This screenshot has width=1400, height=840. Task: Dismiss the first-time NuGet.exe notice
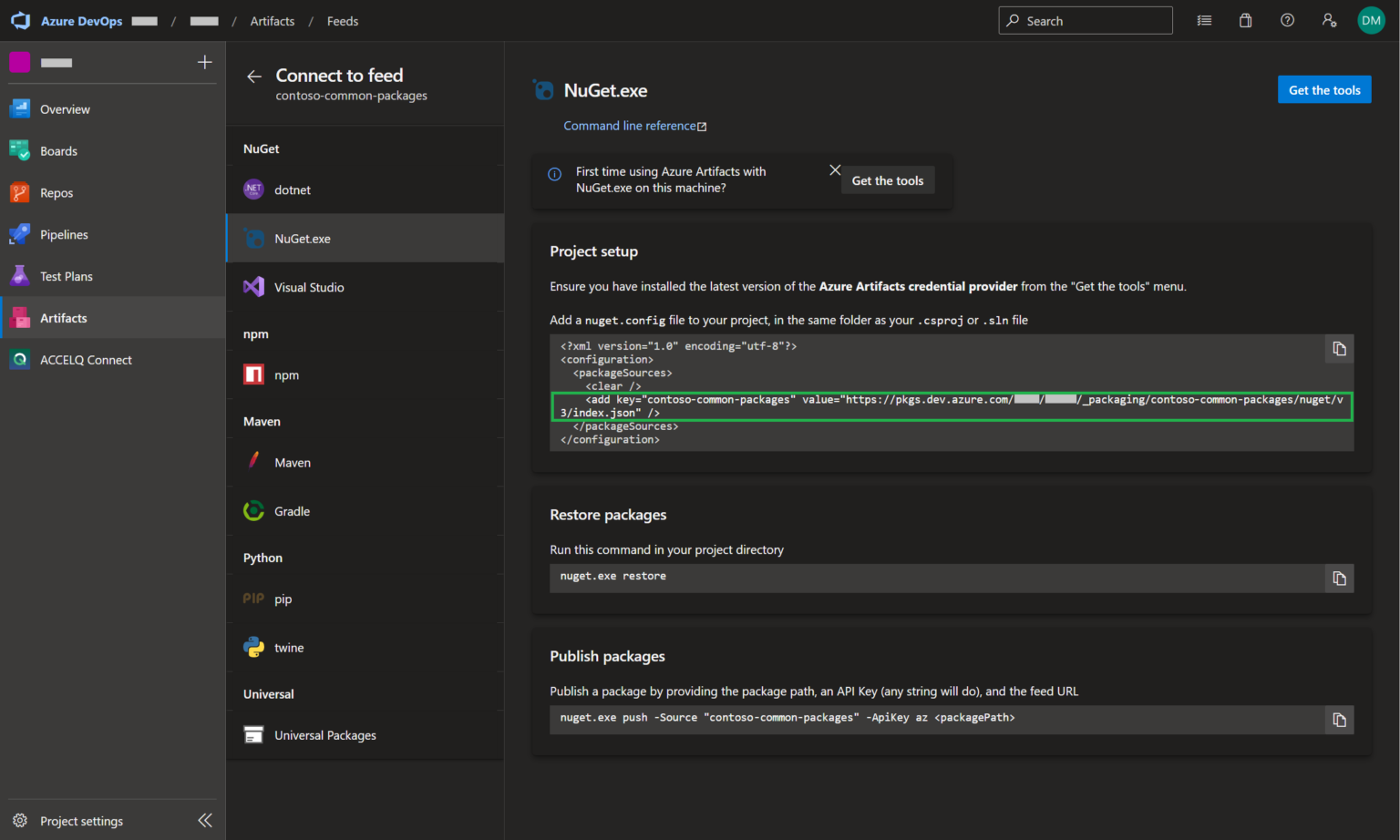coord(835,170)
